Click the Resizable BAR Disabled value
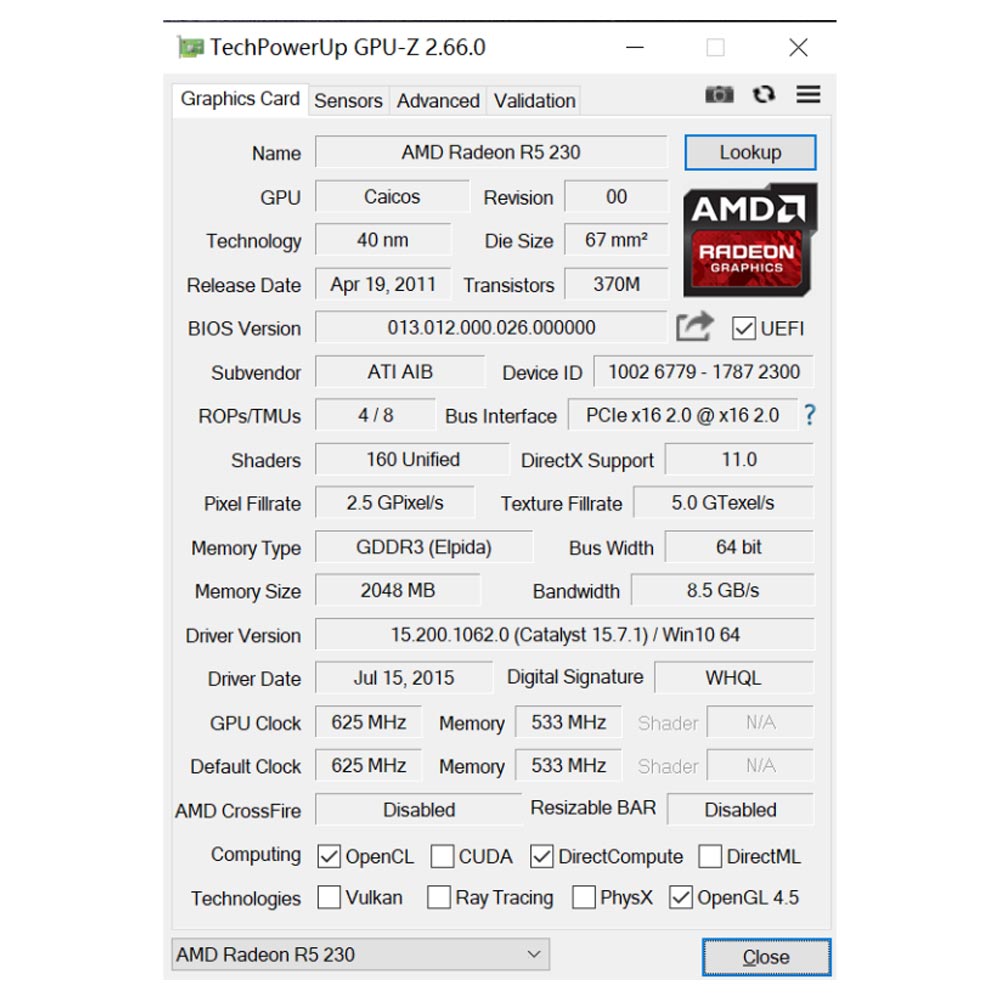Screen dimensions: 1000x1000 740,810
